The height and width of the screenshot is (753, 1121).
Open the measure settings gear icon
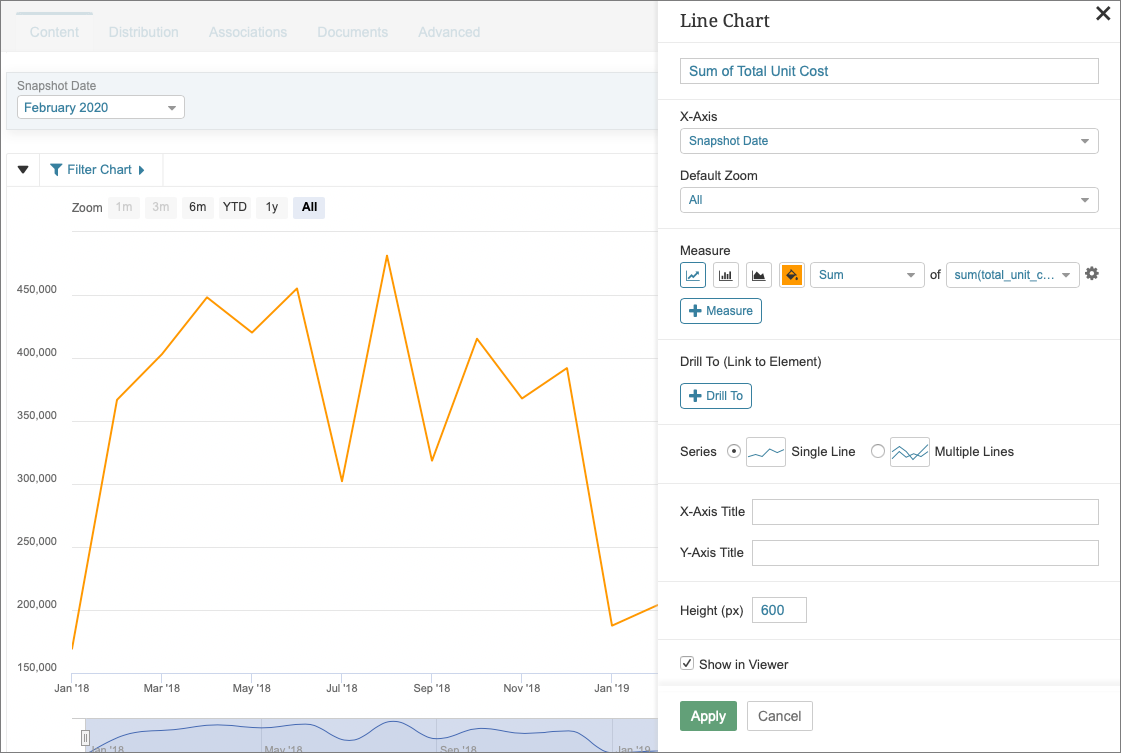(x=1091, y=273)
